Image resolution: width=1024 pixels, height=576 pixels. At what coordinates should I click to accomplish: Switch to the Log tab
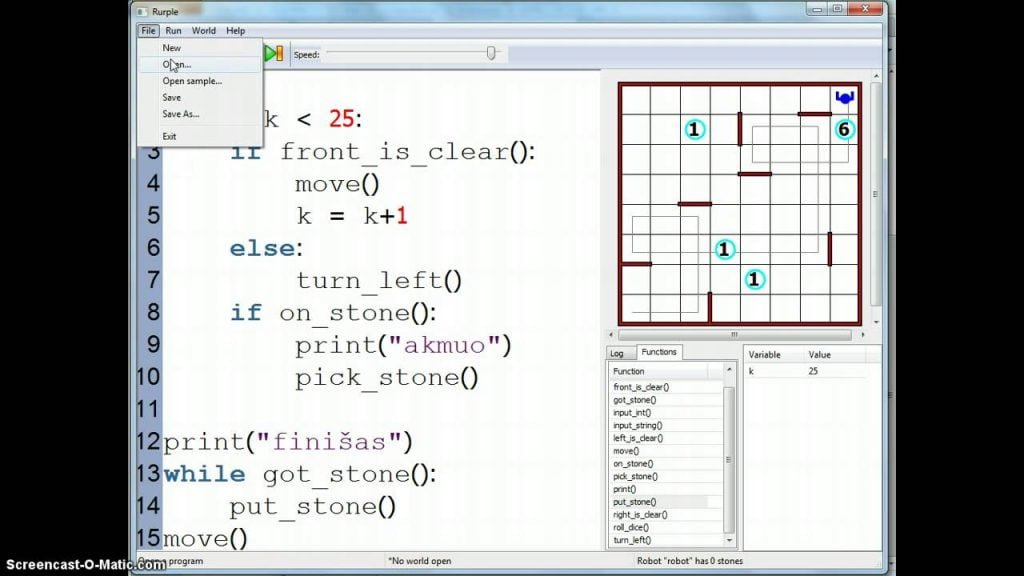click(x=617, y=353)
